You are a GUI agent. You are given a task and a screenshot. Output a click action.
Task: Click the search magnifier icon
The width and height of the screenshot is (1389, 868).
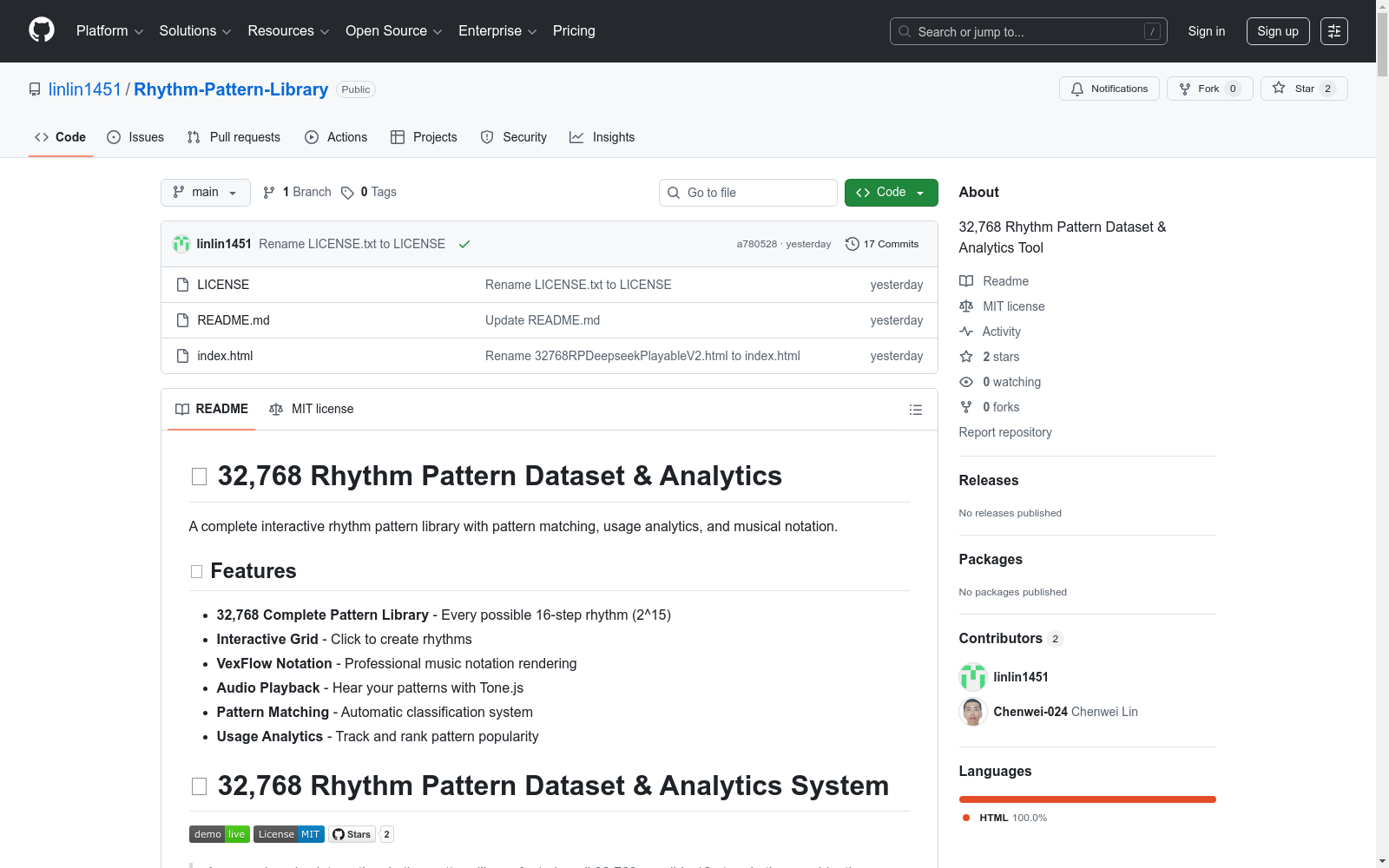[x=905, y=31]
